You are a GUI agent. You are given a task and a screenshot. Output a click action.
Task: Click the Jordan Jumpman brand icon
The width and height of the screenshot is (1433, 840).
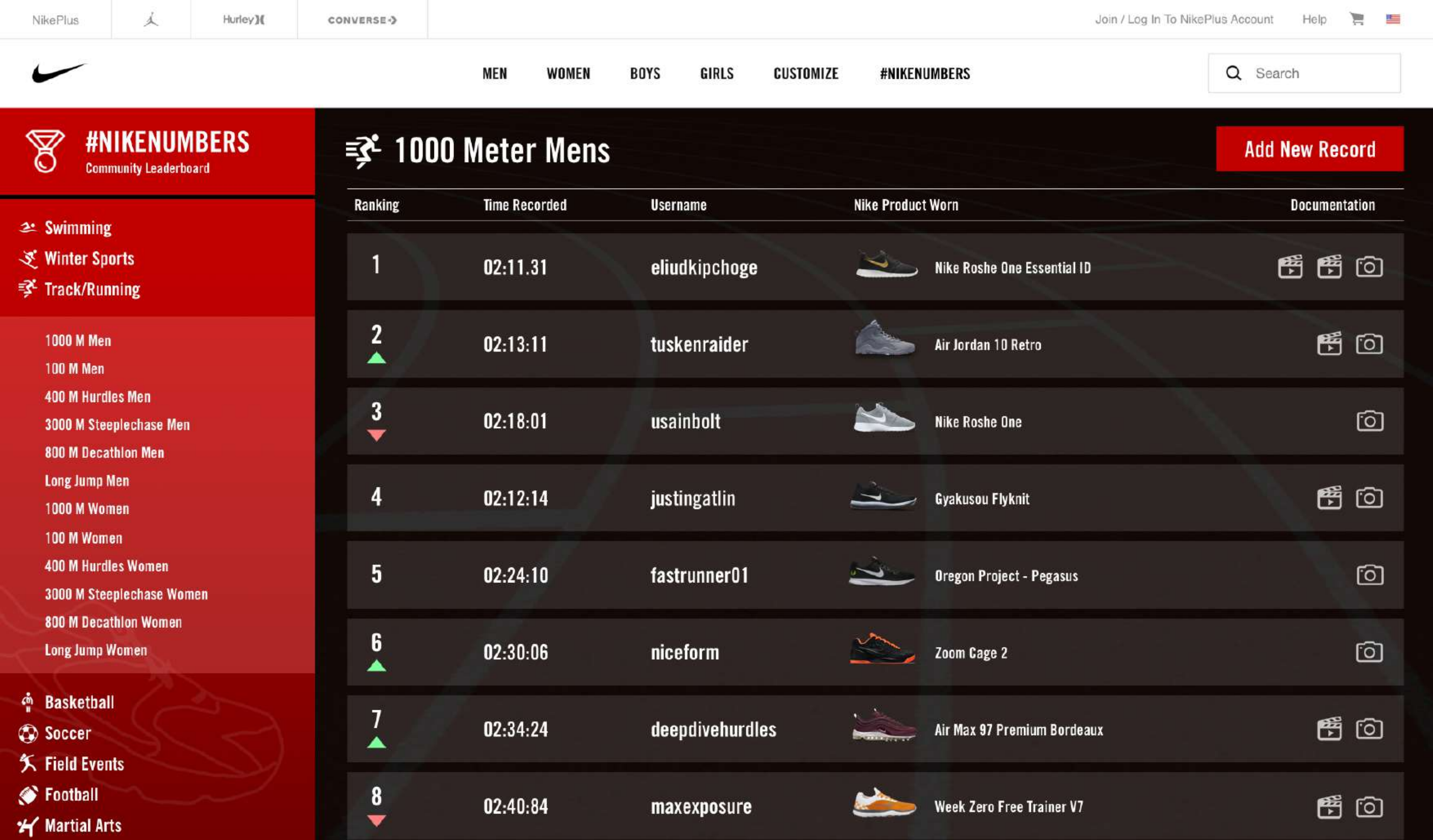(x=151, y=20)
